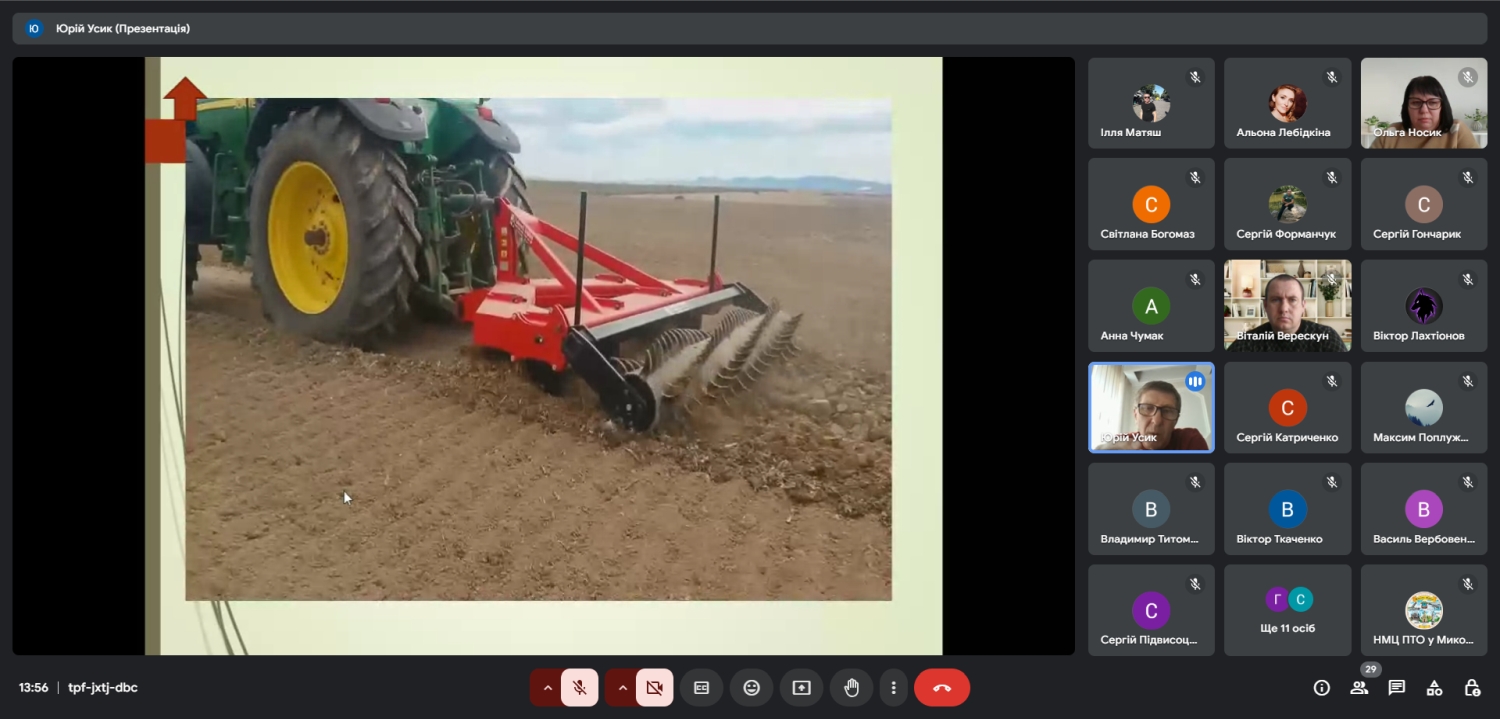The width and height of the screenshot is (1500, 719).
Task: Turn on camera with the red camera button
Action: coord(654,688)
